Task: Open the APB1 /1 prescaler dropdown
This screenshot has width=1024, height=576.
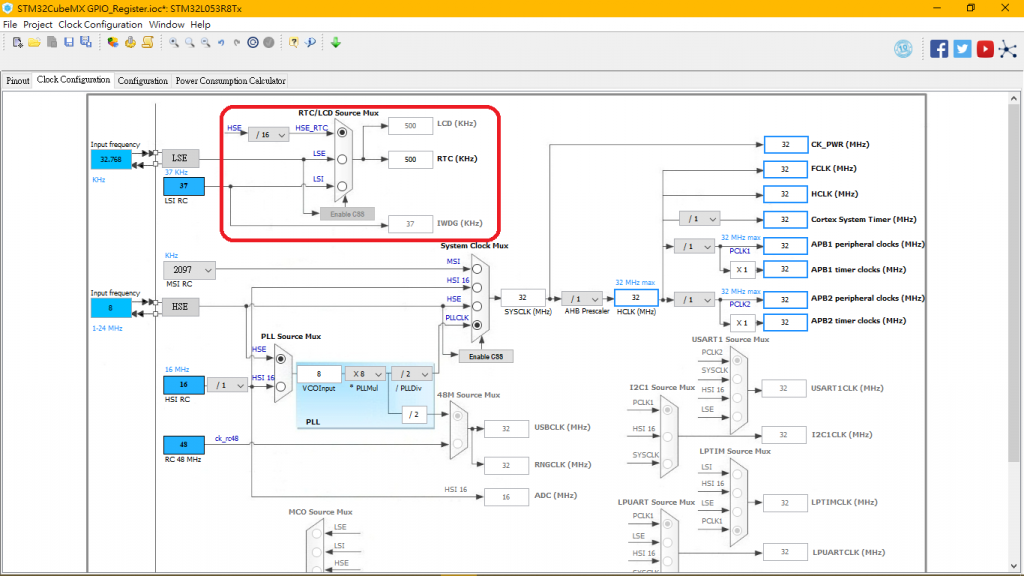Action: coord(694,247)
